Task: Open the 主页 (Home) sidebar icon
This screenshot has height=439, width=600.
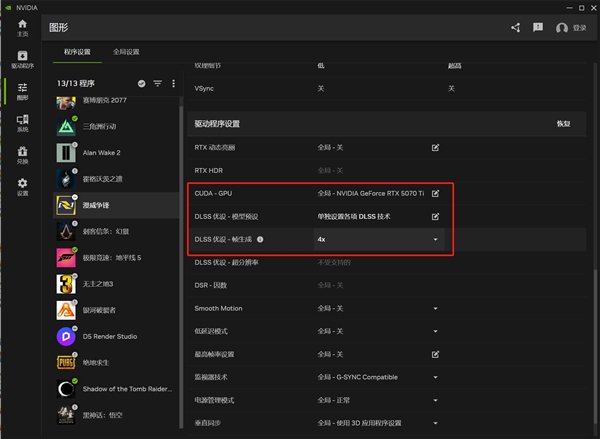Action: (21, 29)
